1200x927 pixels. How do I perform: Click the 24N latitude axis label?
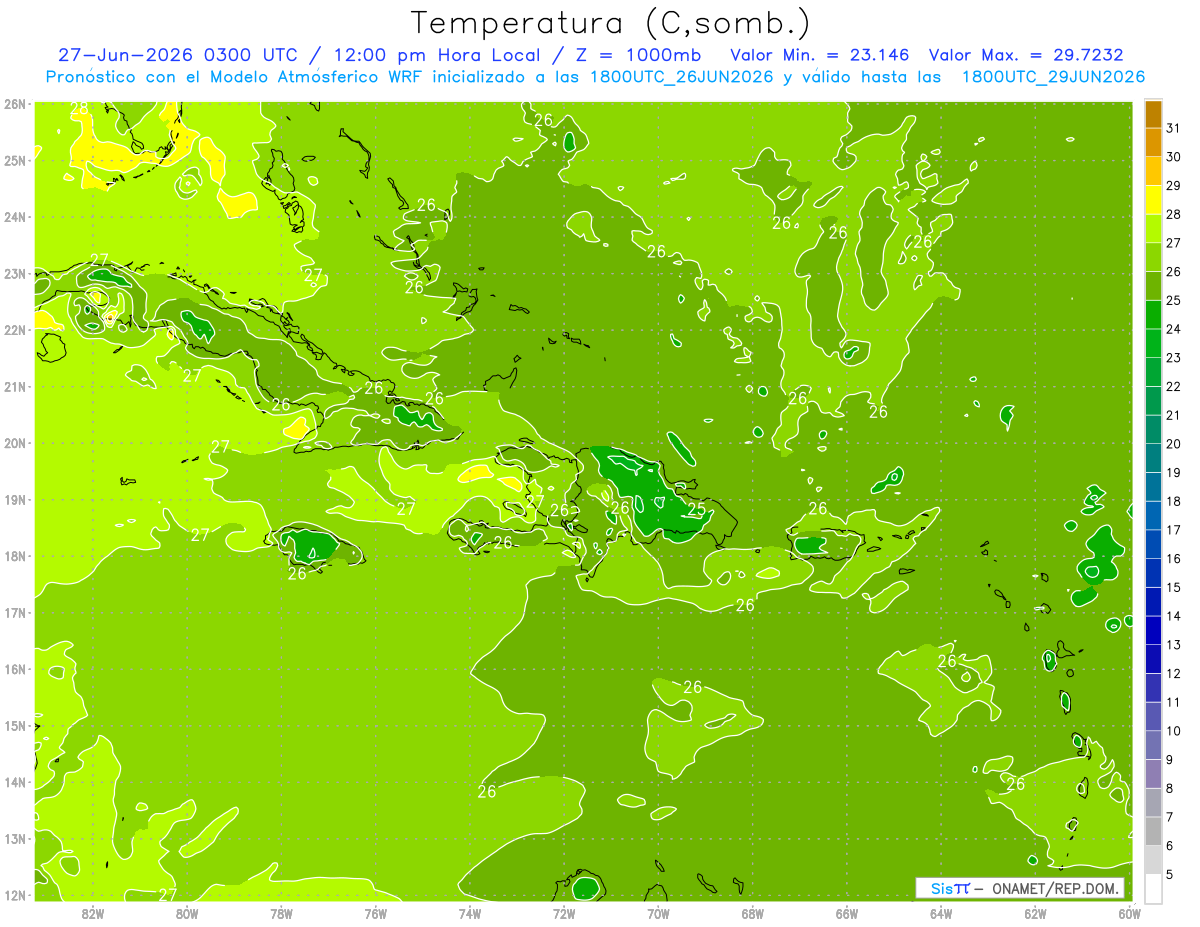click(x=14, y=217)
